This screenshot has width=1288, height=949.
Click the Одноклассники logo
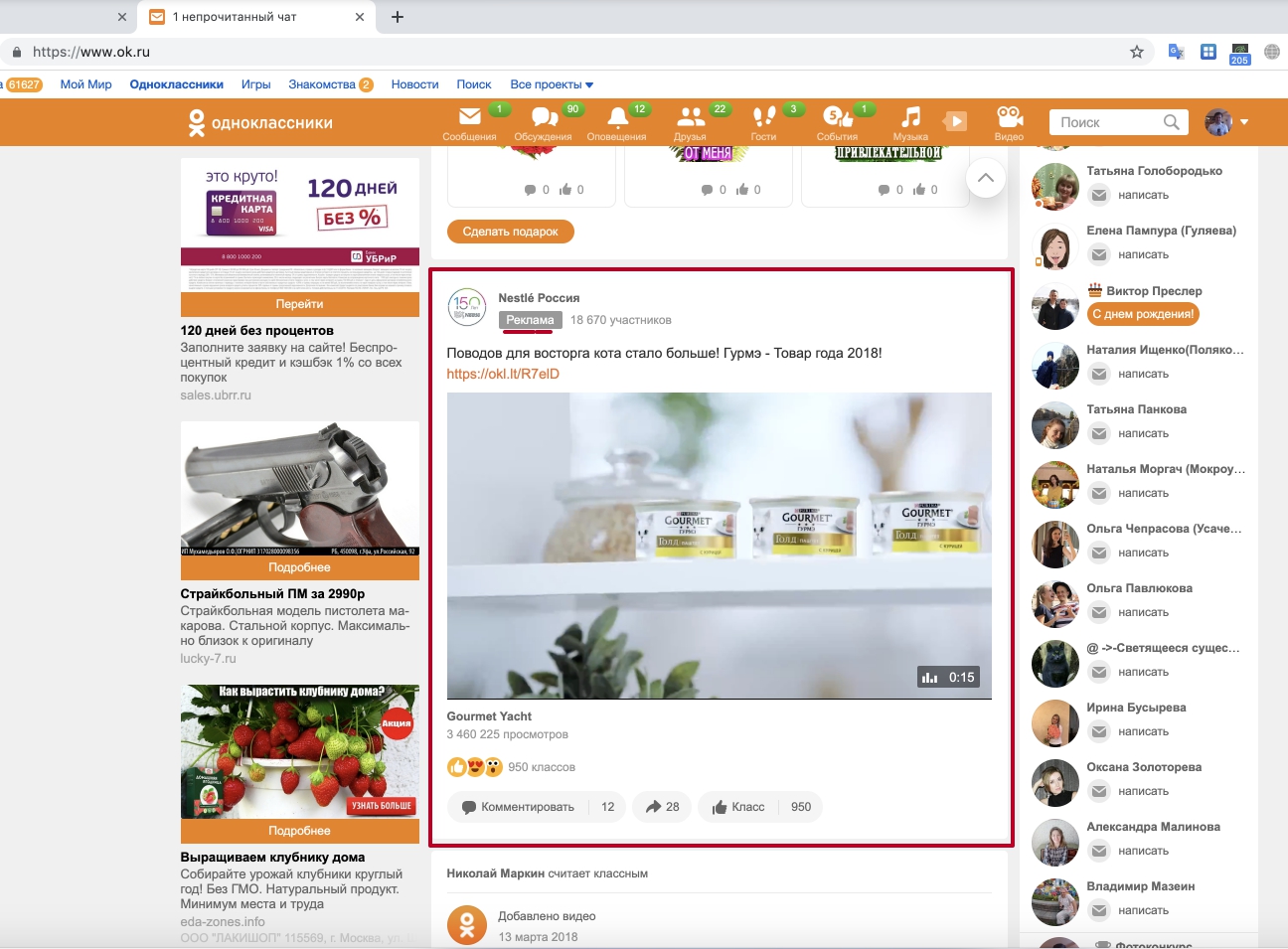pyautogui.click(x=260, y=123)
